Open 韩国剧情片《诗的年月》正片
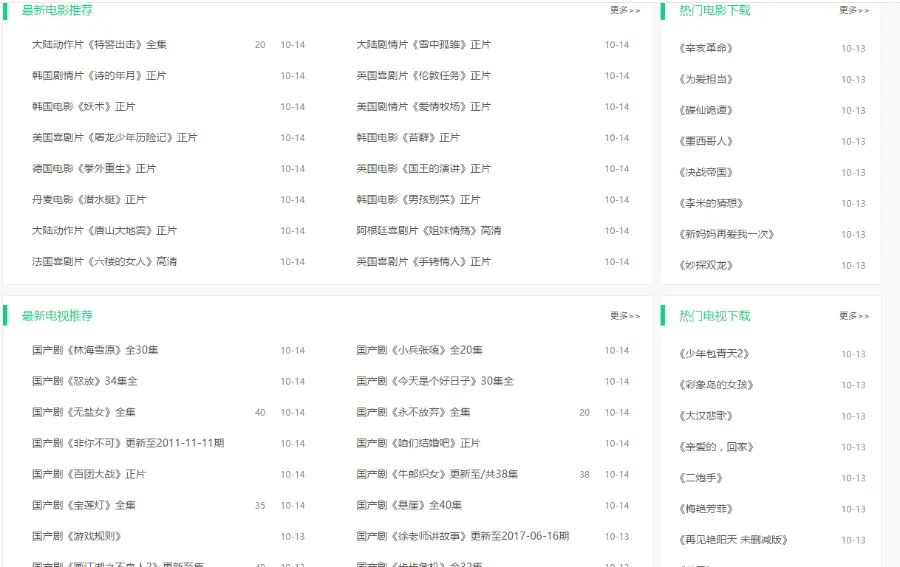Viewport: 900px width, 567px height. 99,76
